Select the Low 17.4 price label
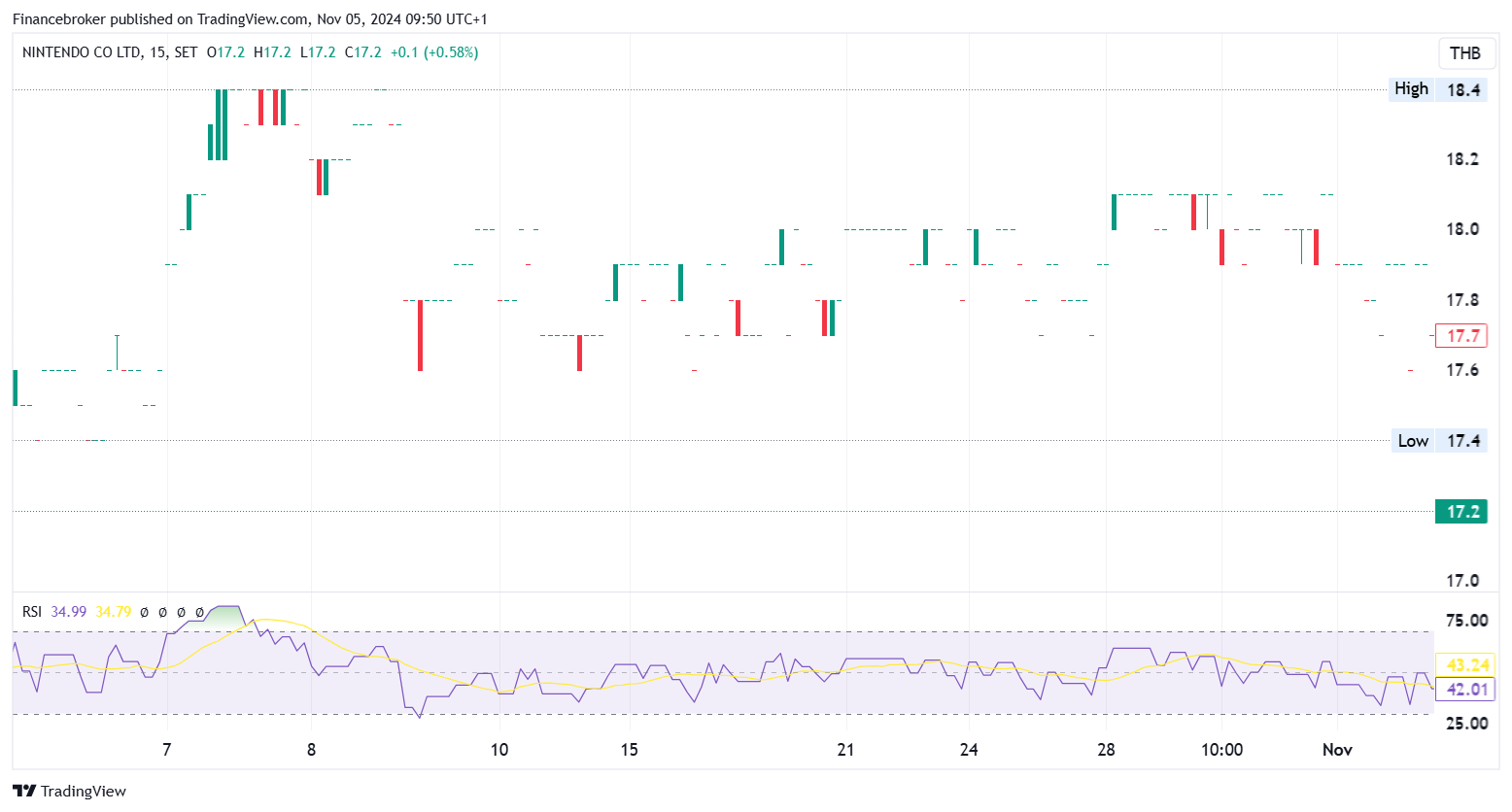 1438,441
